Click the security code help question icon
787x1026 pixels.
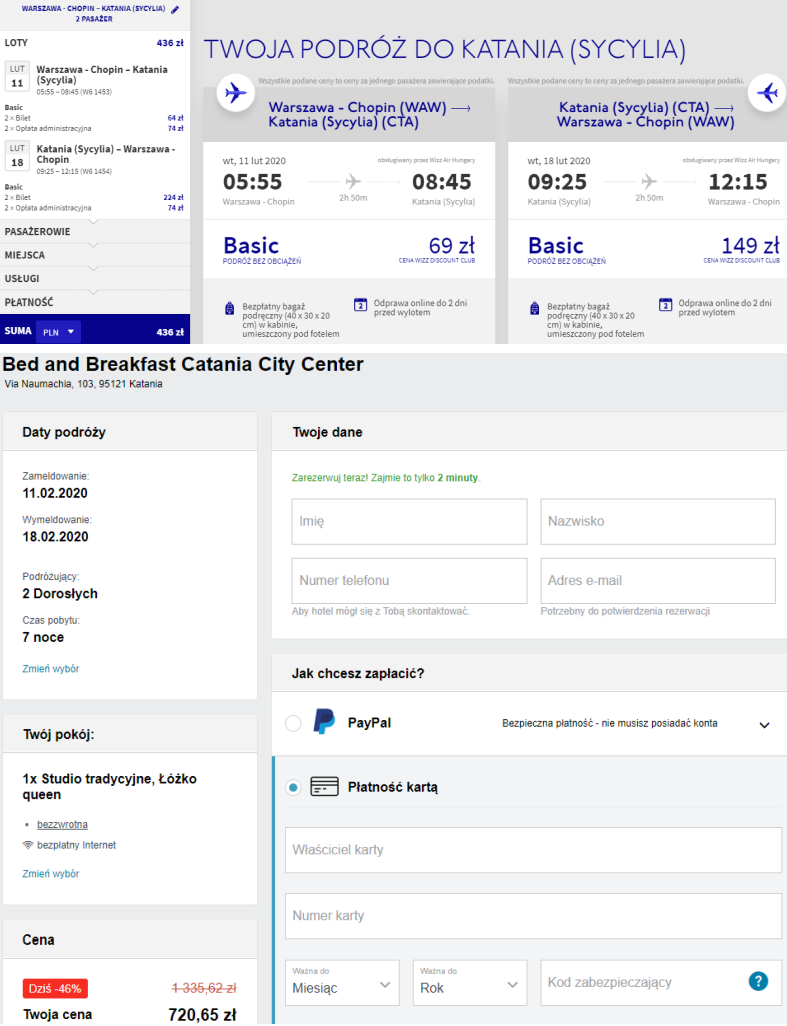758,981
